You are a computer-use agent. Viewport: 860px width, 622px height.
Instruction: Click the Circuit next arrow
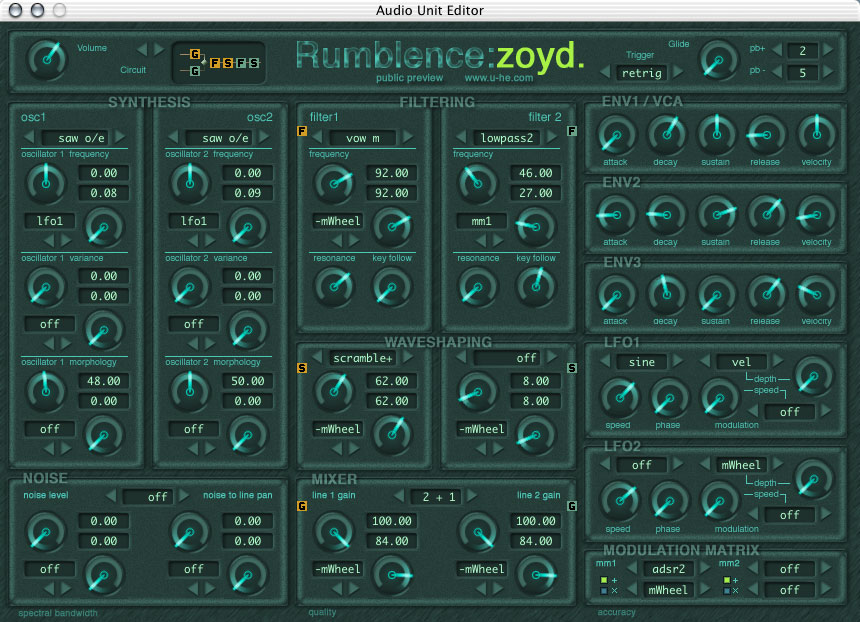click(159, 49)
